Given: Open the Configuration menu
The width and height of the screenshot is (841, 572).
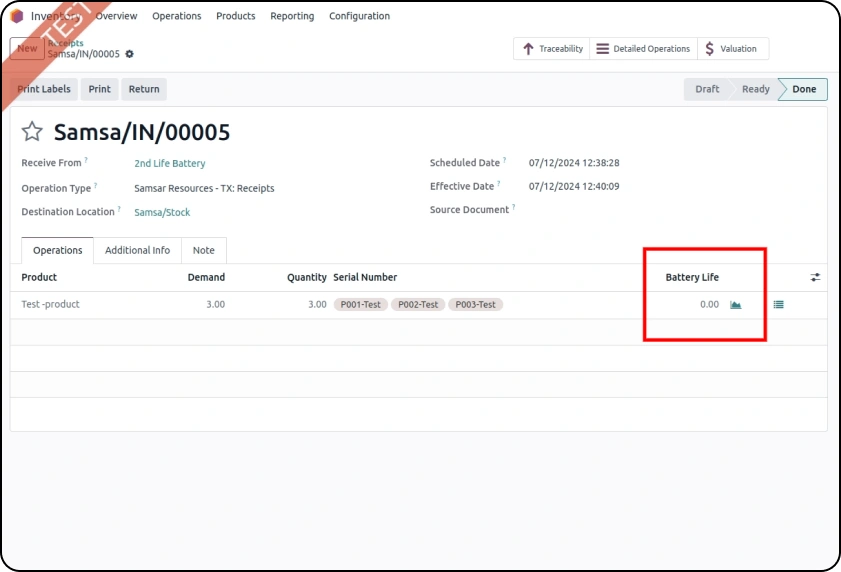Looking at the screenshot, I should coord(359,16).
